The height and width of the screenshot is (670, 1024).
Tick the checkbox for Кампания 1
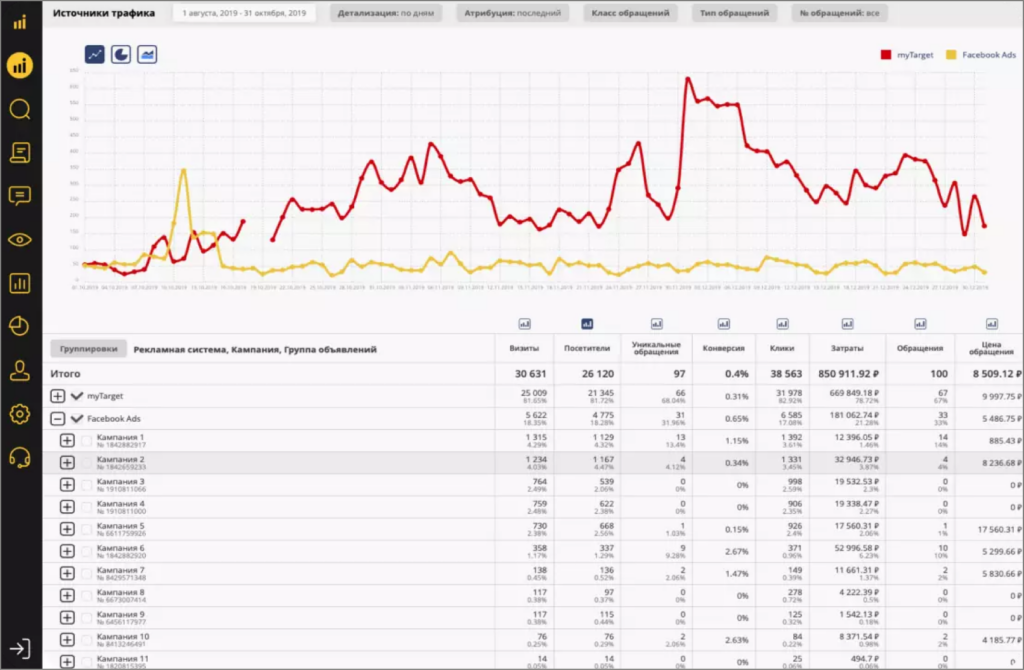(85, 441)
